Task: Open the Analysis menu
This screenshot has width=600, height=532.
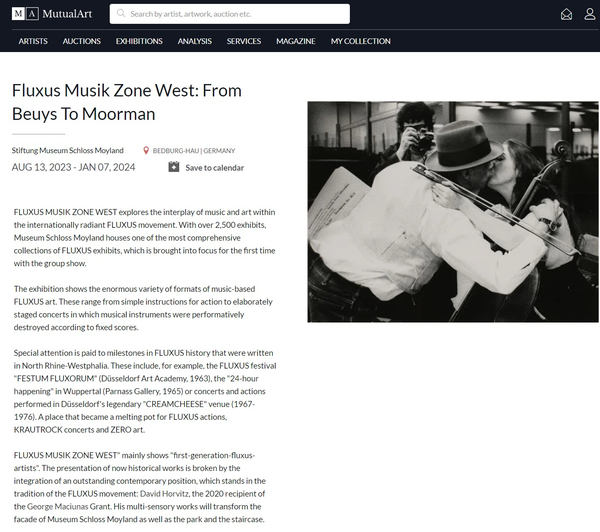Action: [x=194, y=41]
